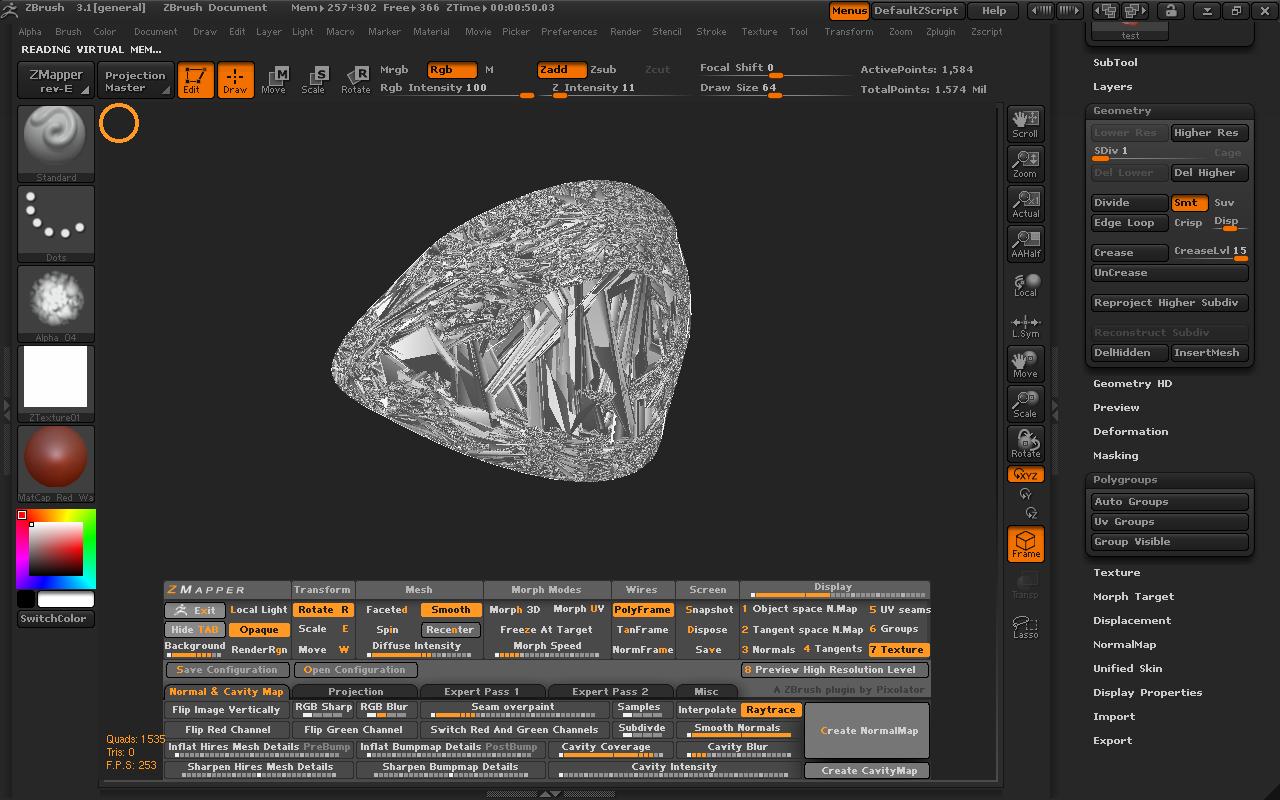Switch to the Projection tab in ZMapper
1280x800 pixels.
click(x=355, y=691)
